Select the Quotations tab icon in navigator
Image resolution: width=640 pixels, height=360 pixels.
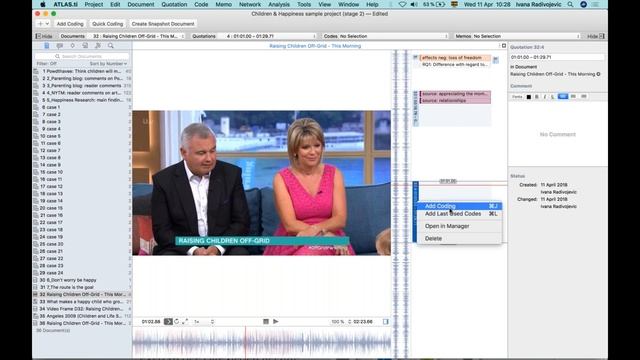(x=60, y=46)
